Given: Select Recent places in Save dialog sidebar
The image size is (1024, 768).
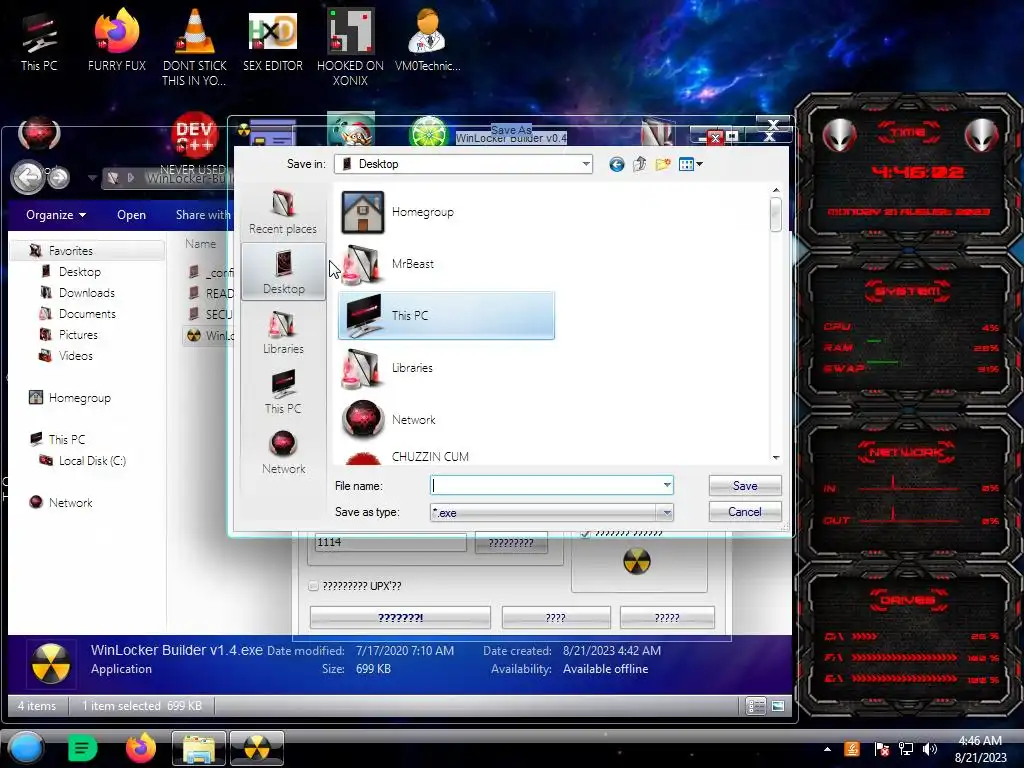Looking at the screenshot, I should [283, 211].
